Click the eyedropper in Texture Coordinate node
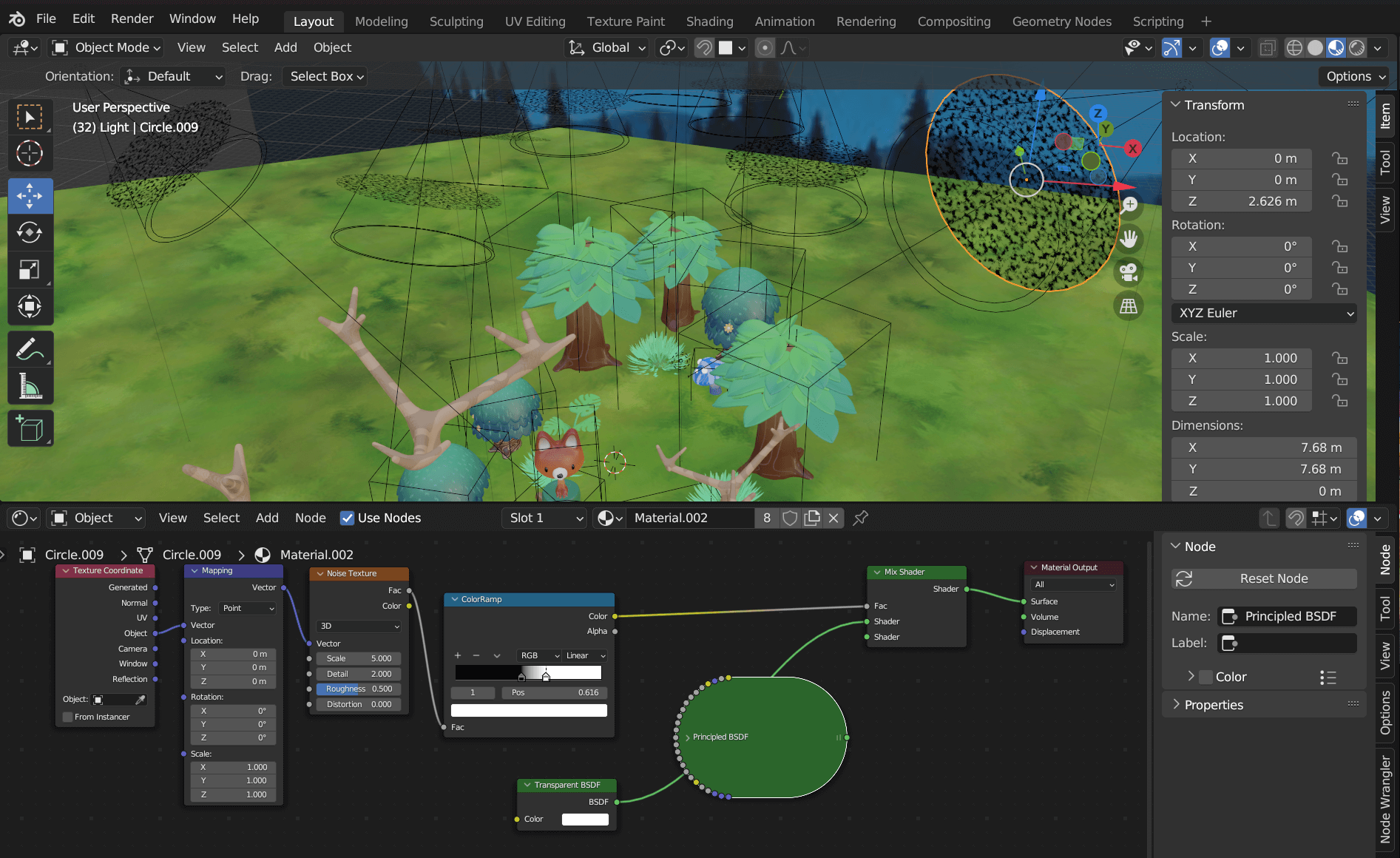 tap(140, 699)
